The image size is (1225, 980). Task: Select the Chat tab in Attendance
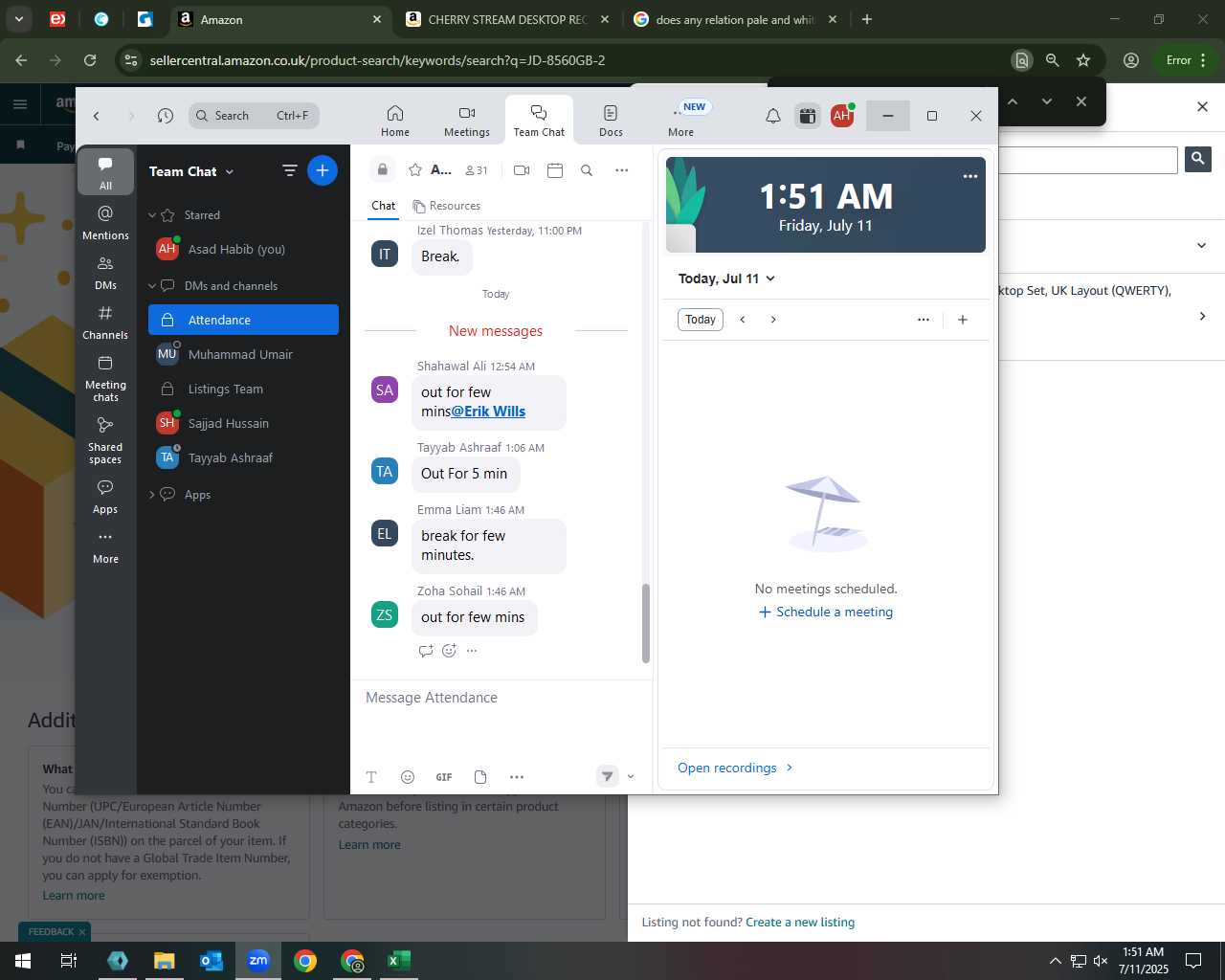click(383, 206)
